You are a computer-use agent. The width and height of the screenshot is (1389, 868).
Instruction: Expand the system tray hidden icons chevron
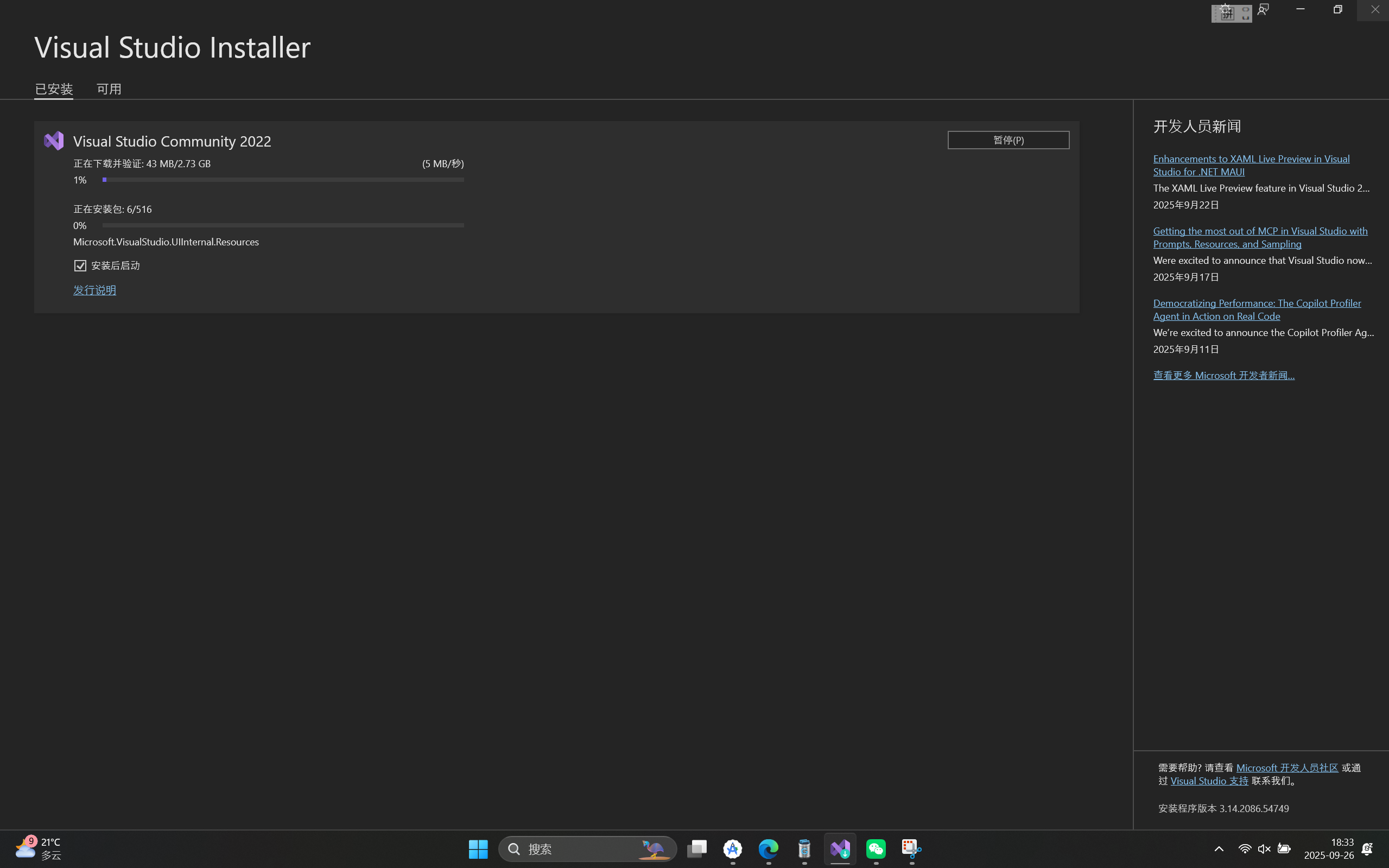(x=1219, y=848)
